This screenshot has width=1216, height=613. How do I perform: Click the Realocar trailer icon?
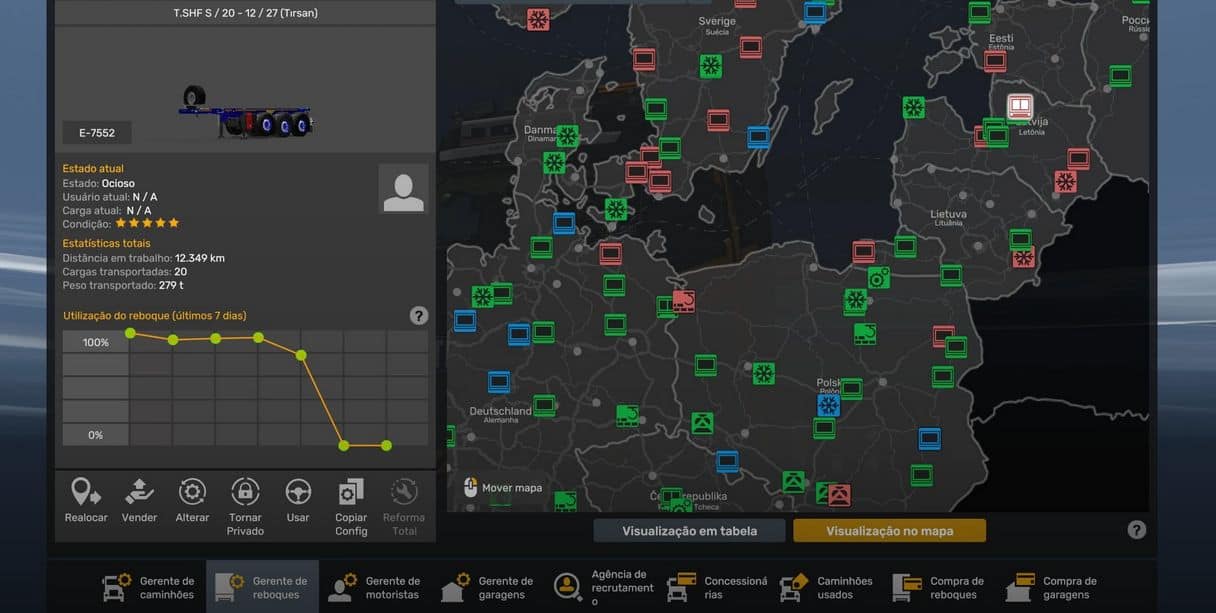(x=86, y=492)
